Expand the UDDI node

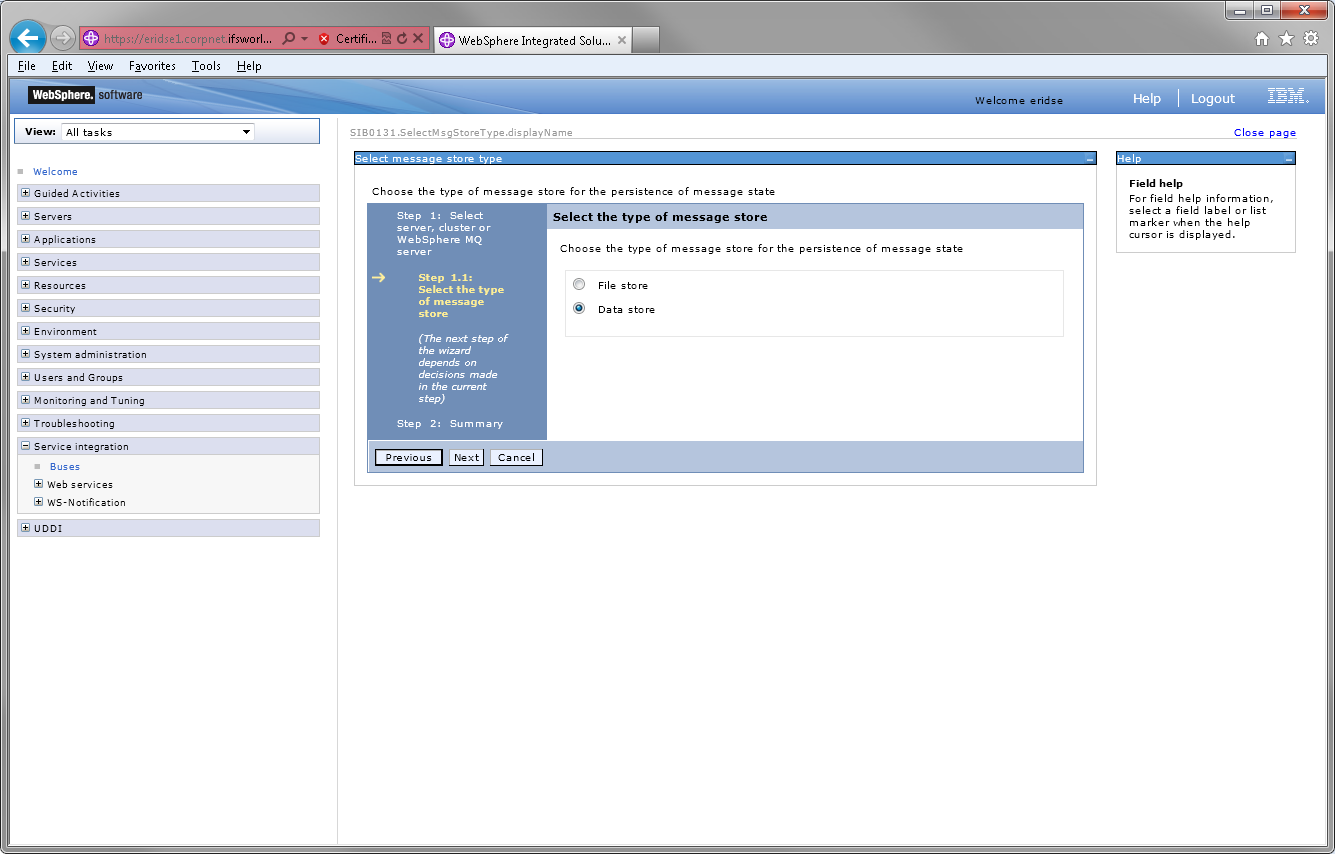(25, 528)
